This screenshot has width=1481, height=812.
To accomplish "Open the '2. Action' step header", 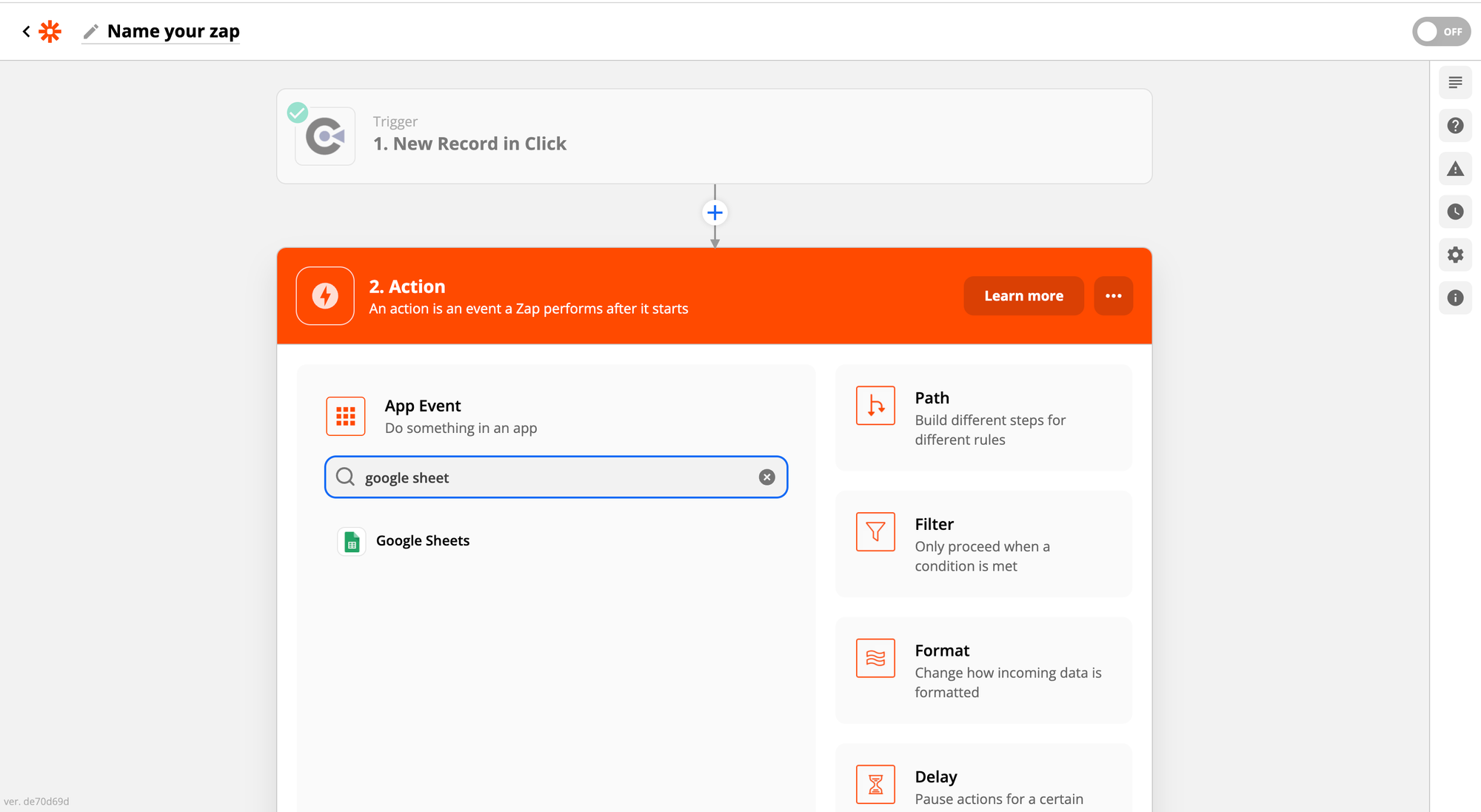I will [714, 296].
